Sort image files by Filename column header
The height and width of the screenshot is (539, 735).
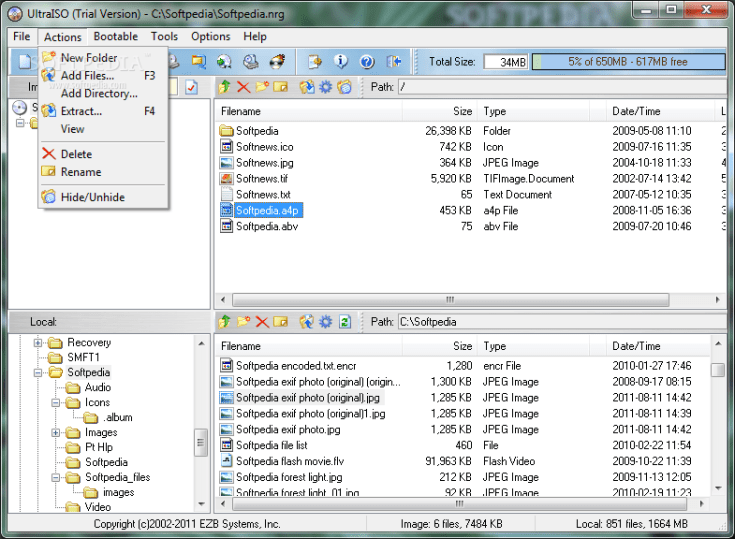(x=309, y=111)
